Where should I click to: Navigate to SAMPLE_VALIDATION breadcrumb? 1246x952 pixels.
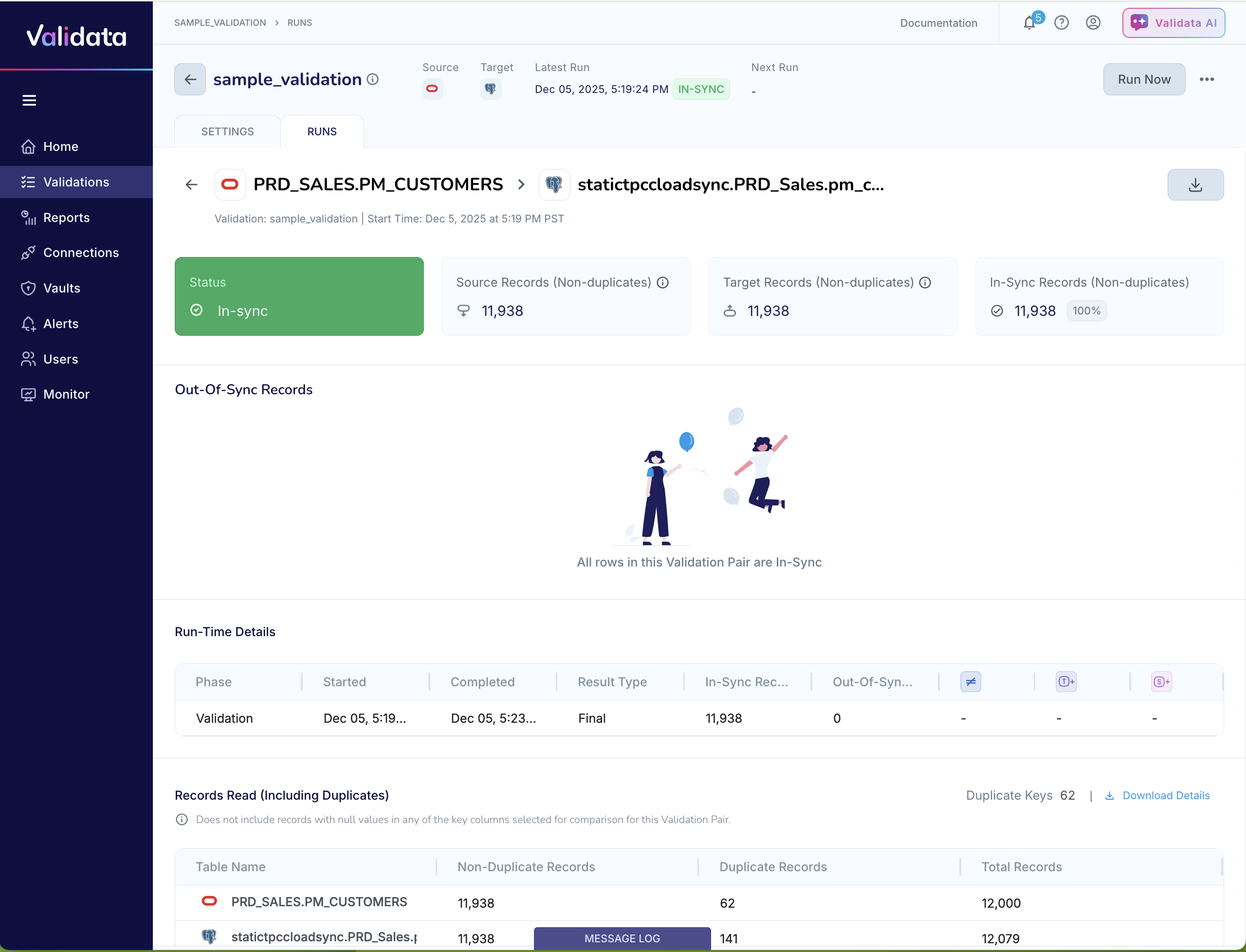point(220,23)
